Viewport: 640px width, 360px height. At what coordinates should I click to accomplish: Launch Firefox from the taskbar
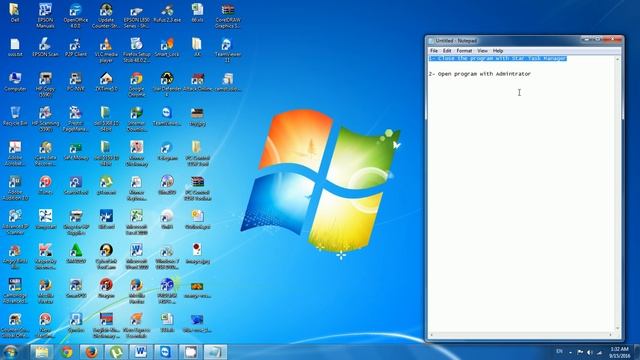click(91, 352)
